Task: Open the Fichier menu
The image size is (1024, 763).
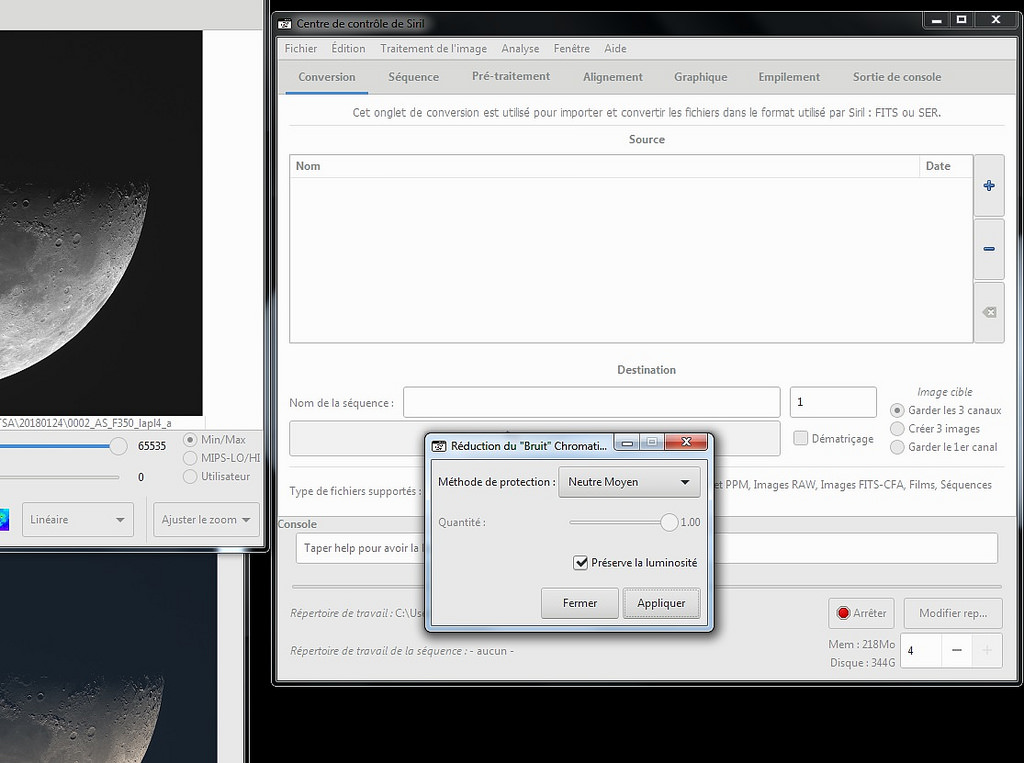Action: click(301, 48)
